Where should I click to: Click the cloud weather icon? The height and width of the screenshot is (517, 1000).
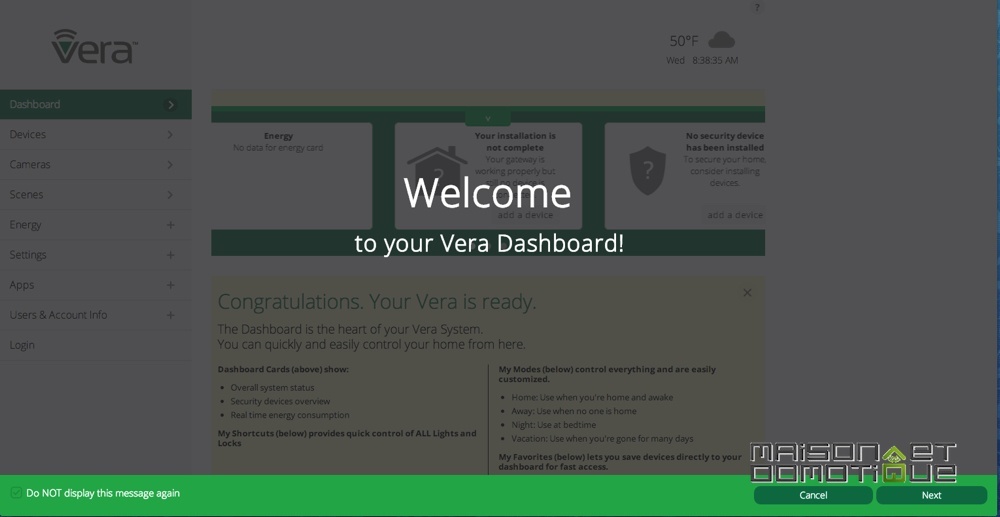[x=721, y=40]
